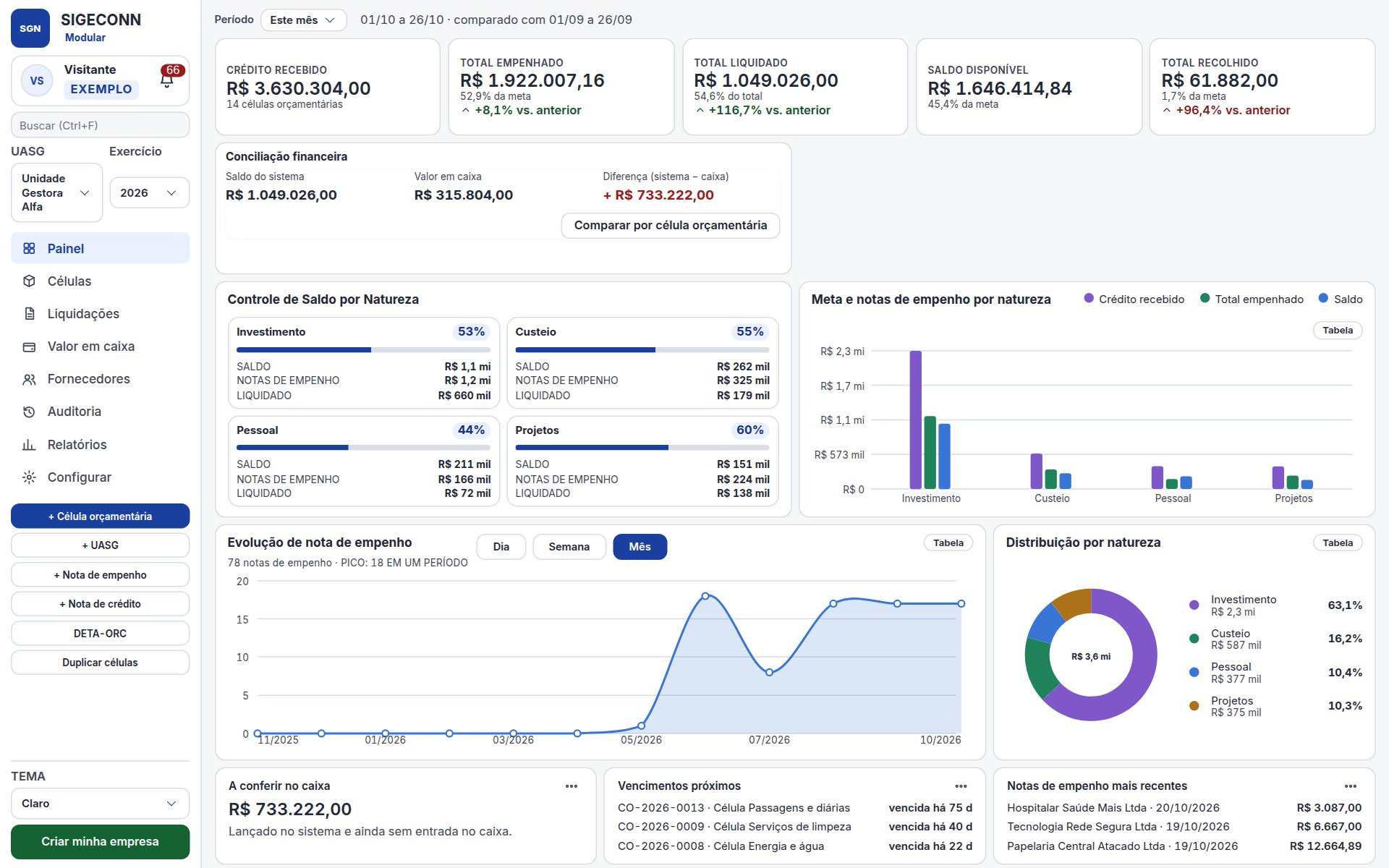The width and height of the screenshot is (1389, 868).
Task: Navigate to Fornecedores in sidebar
Action: (100, 379)
